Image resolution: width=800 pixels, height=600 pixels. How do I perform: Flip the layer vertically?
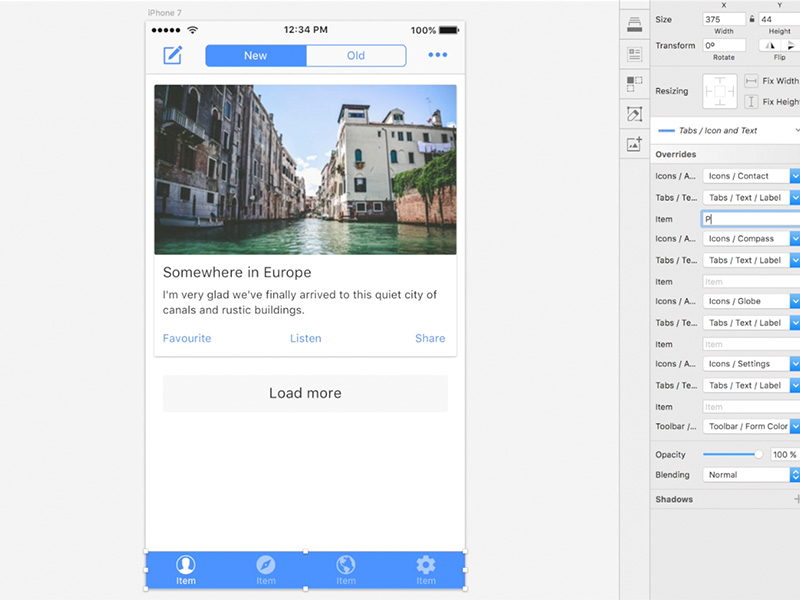click(790, 45)
